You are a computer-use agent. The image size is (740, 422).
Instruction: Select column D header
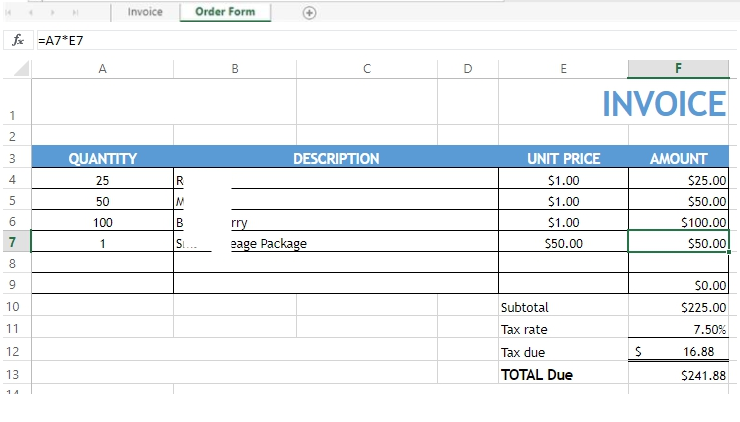tap(468, 69)
